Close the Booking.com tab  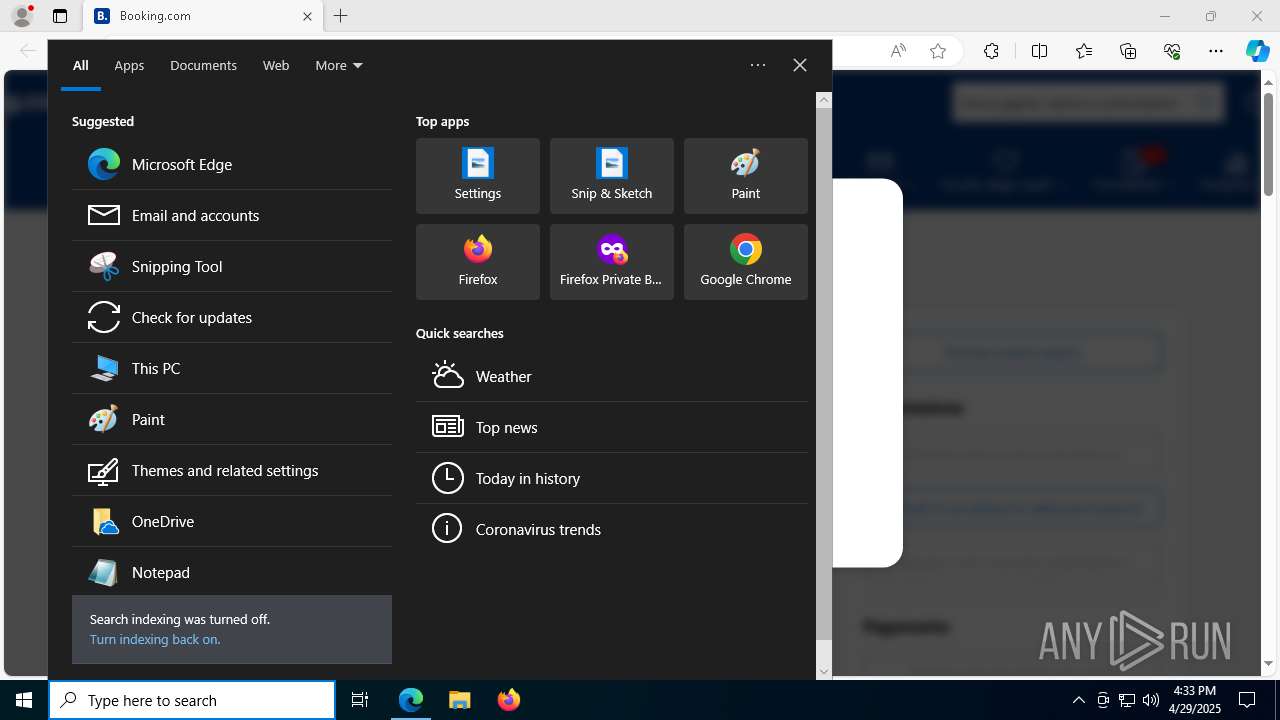(307, 16)
